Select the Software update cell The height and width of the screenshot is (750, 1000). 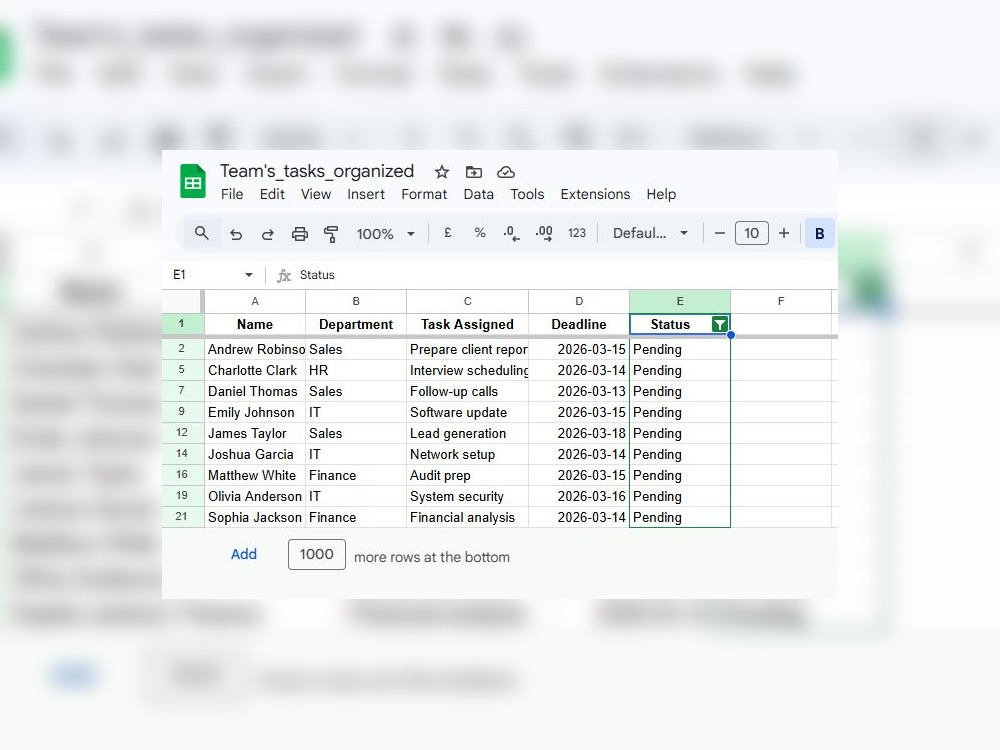(467, 412)
